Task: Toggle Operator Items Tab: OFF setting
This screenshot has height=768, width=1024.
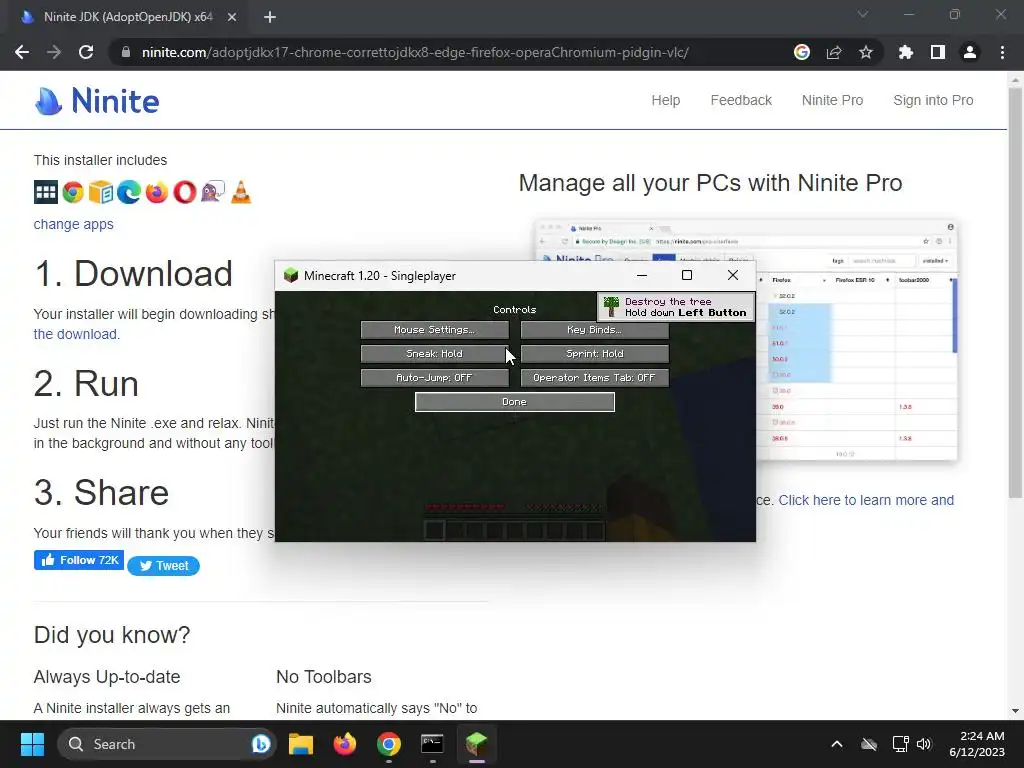Action: pyautogui.click(x=594, y=378)
